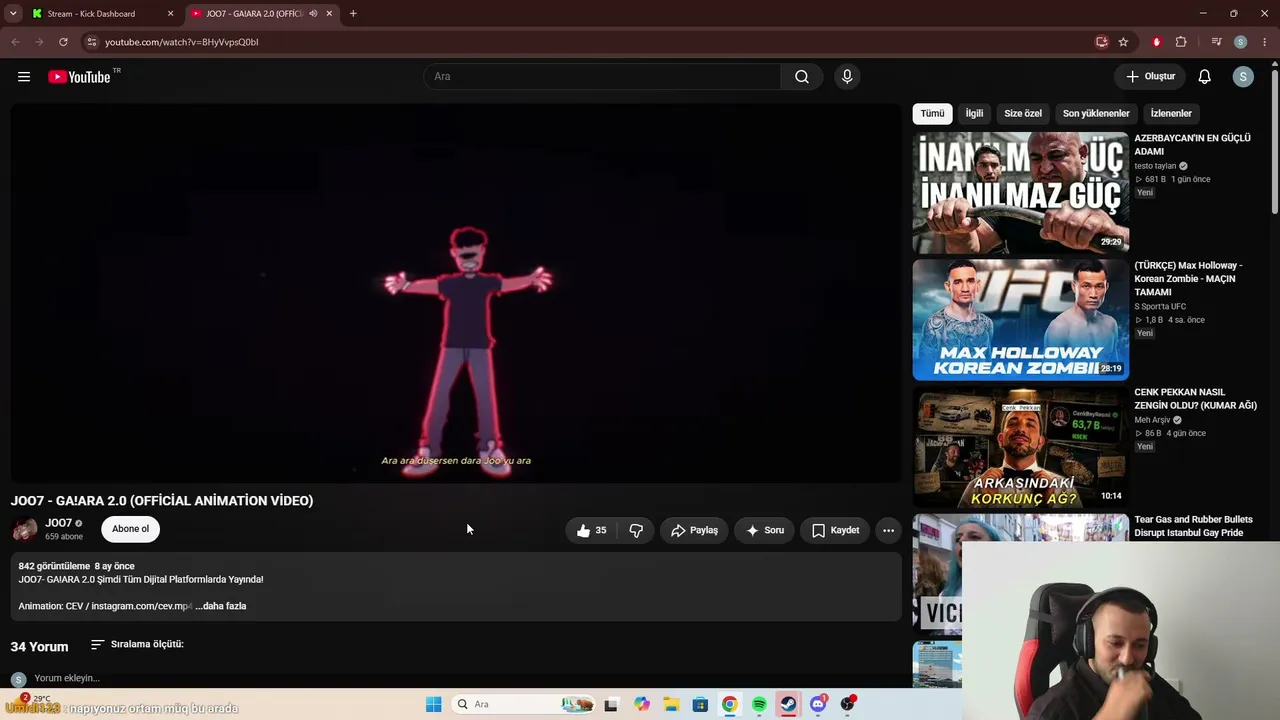The height and width of the screenshot is (720, 1280).
Task: Open 'Tear Gas and Rubber Bullets' video title
Action: 1193,526
